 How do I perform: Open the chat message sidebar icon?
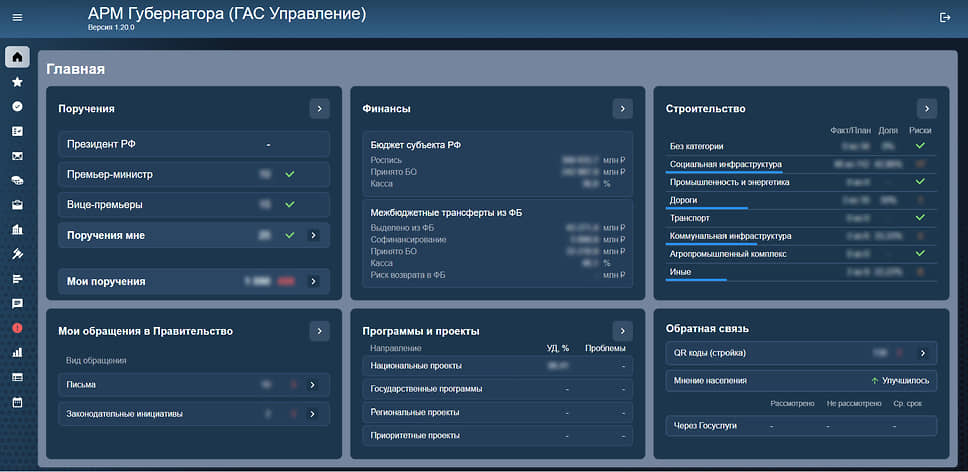[17, 304]
